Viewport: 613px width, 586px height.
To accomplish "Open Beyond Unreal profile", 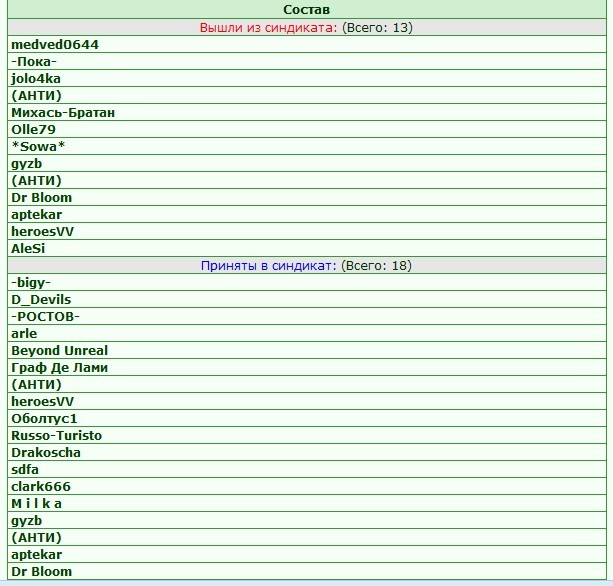I will [59, 351].
